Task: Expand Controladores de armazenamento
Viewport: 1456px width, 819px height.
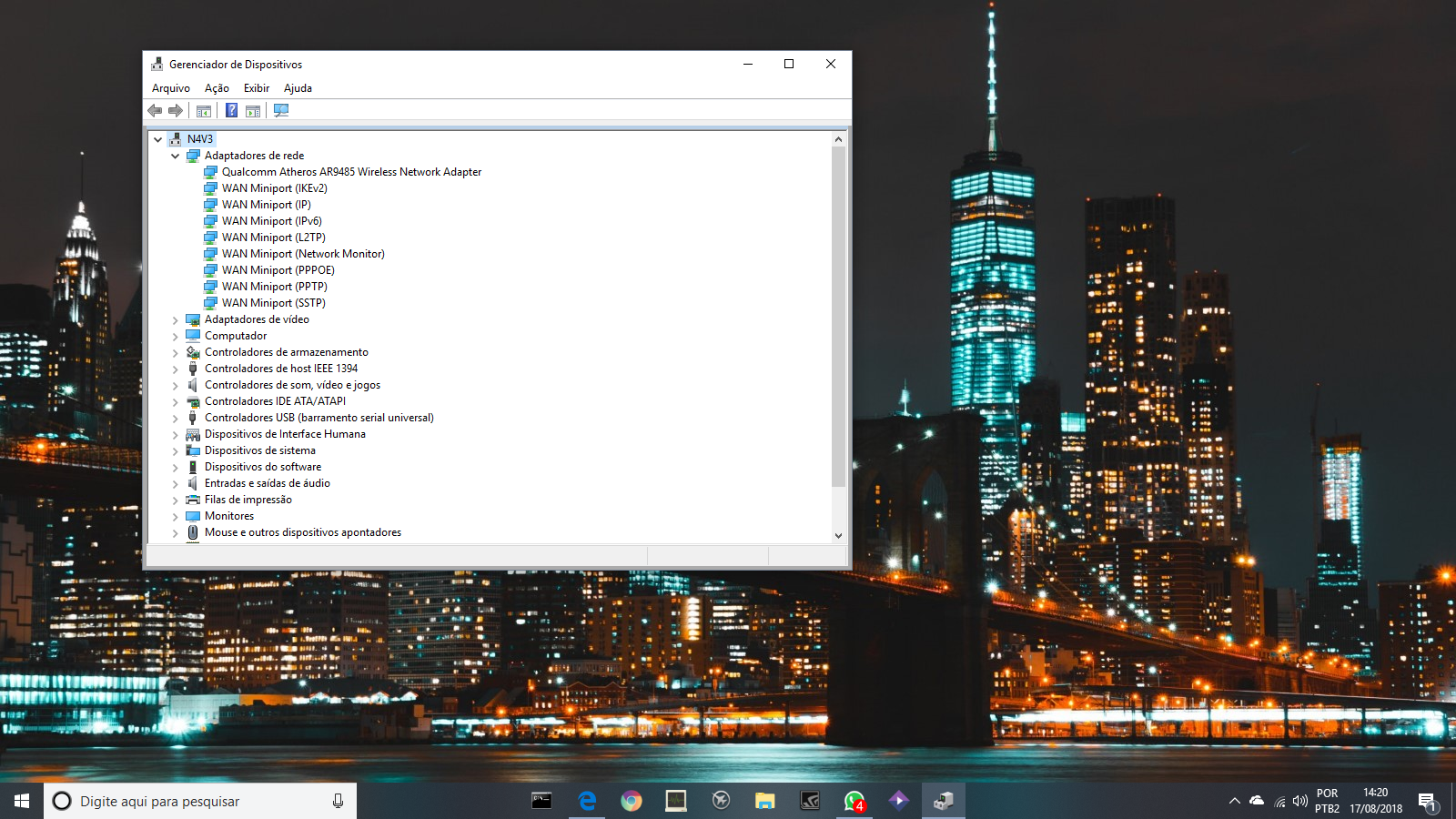Action: [x=176, y=353]
